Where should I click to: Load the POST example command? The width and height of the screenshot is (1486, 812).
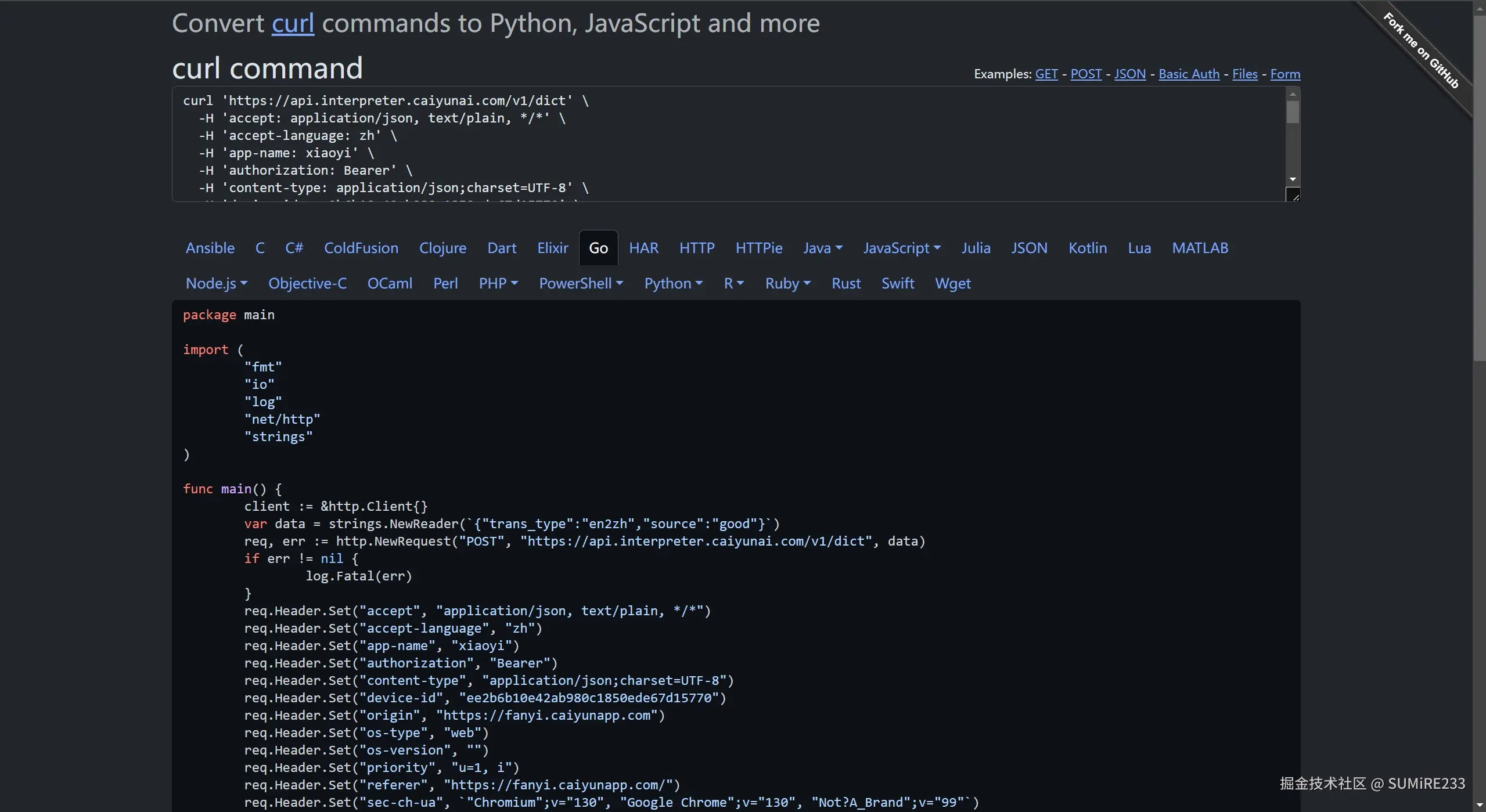pyautogui.click(x=1085, y=74)
